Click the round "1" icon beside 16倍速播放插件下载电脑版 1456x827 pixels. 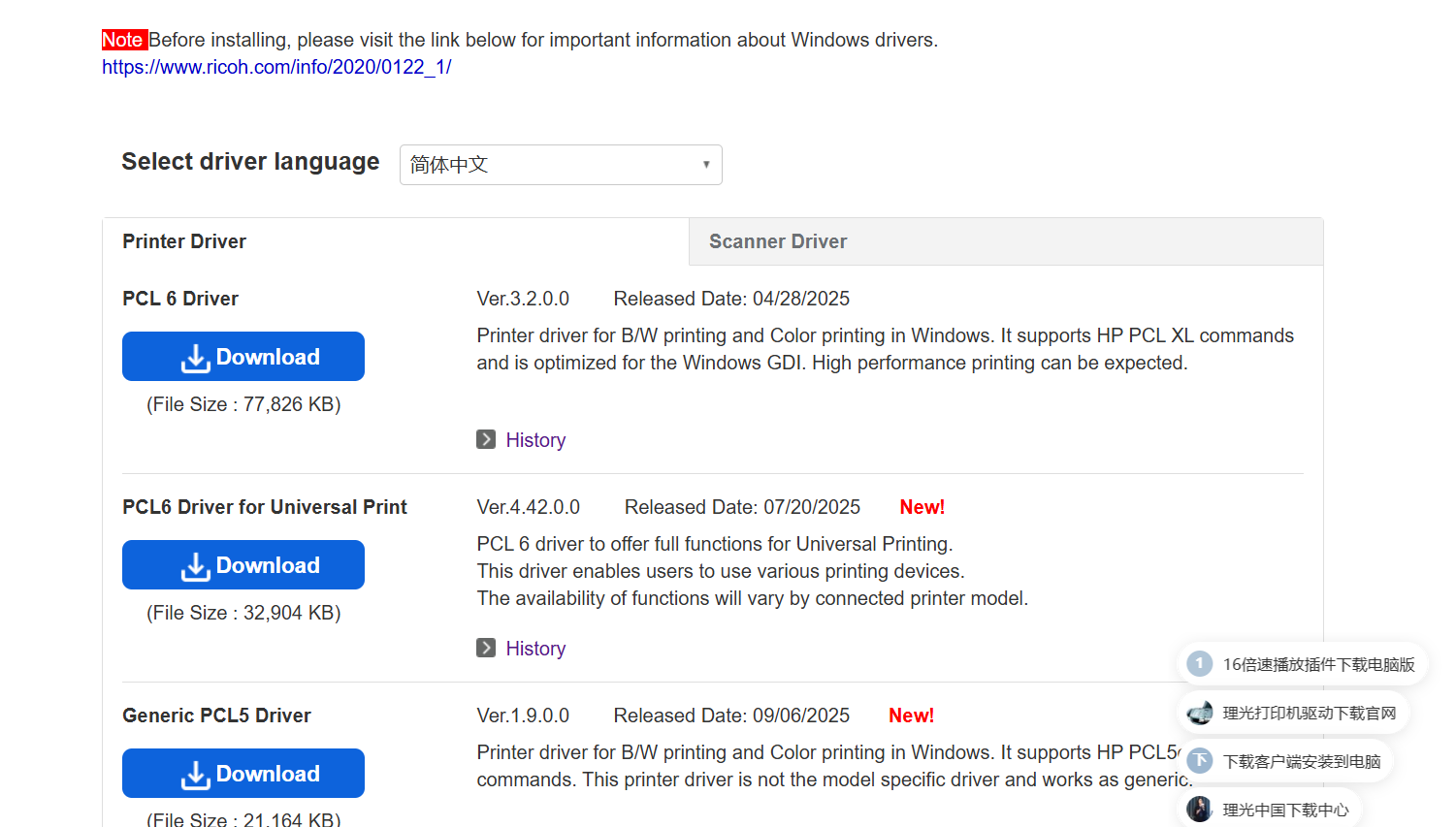(1200, 664)
